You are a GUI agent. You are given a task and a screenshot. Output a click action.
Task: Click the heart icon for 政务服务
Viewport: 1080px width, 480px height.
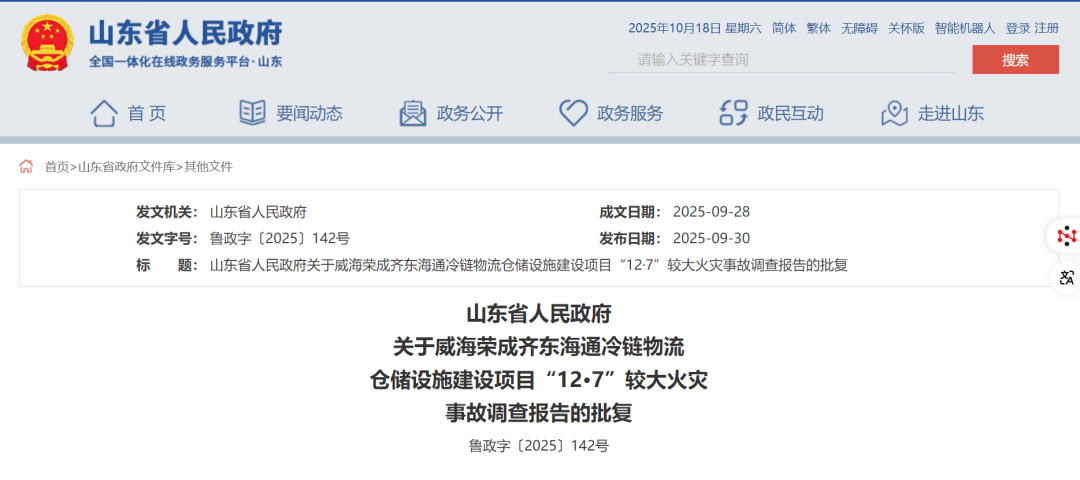[573, 113]
